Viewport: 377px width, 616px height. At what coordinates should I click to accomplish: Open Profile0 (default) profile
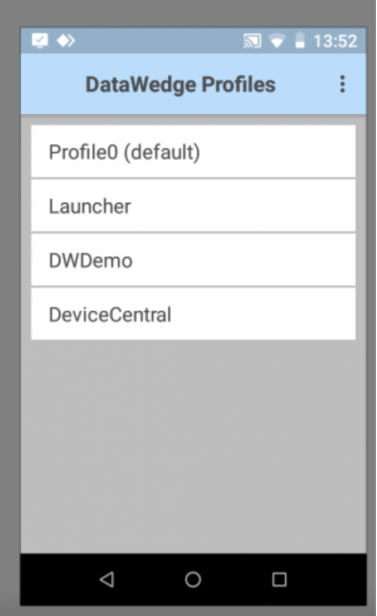[193, 152]
